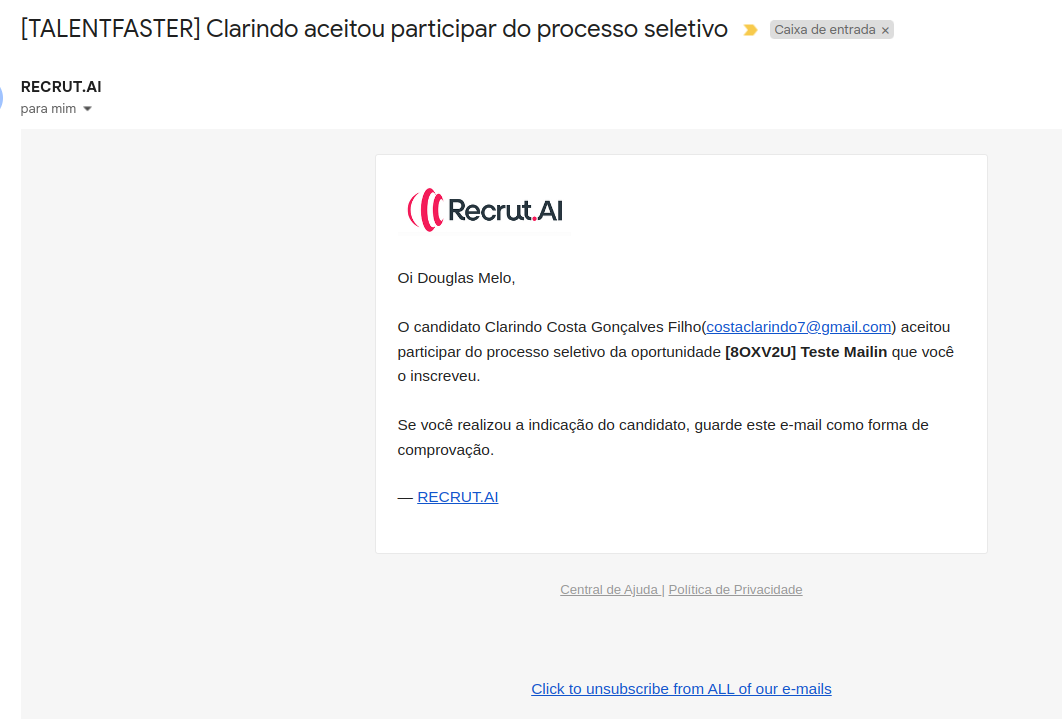1062x719 pixels.
Task: Click the Recrut.AI wordmark in logo
Action: coord(505,210)
